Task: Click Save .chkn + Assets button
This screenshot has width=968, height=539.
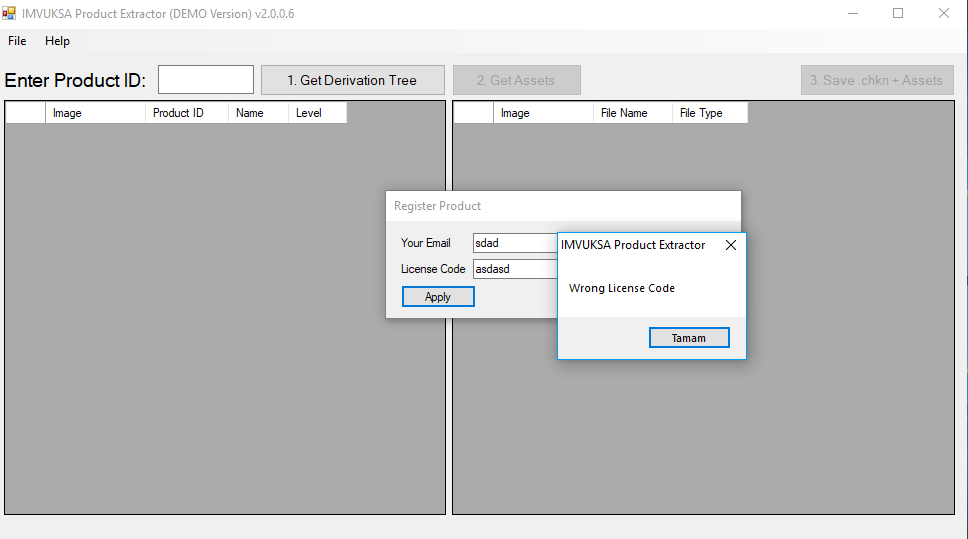Action: 877,80
